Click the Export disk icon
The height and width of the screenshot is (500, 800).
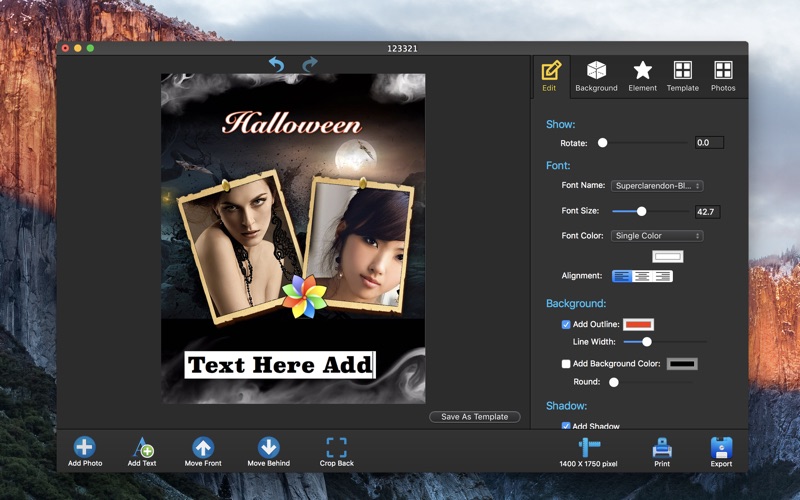click(x=721, y=447)
